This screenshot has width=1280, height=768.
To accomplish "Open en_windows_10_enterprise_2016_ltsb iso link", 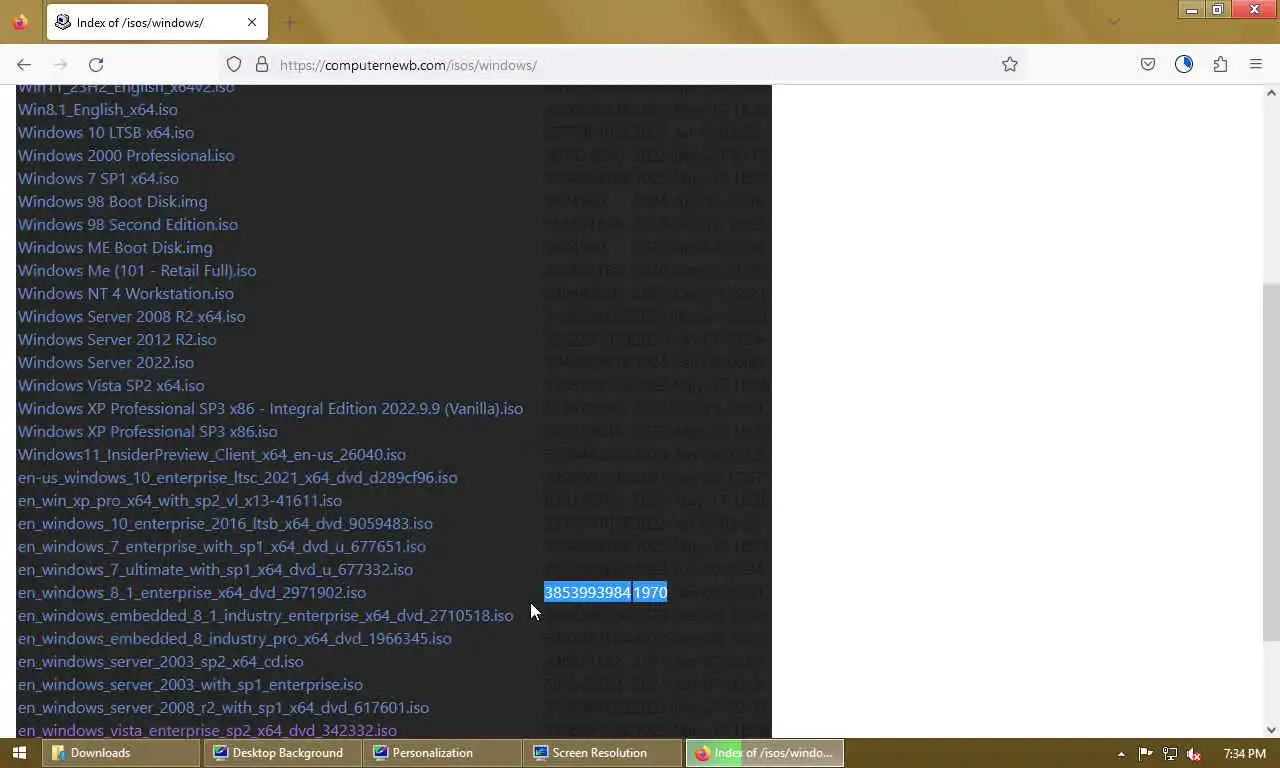I will [225, 523].
